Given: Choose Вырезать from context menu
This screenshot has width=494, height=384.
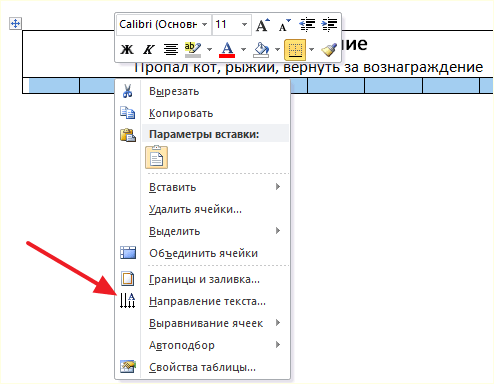Looking at the screenshot, I should [x=203, y=91].
